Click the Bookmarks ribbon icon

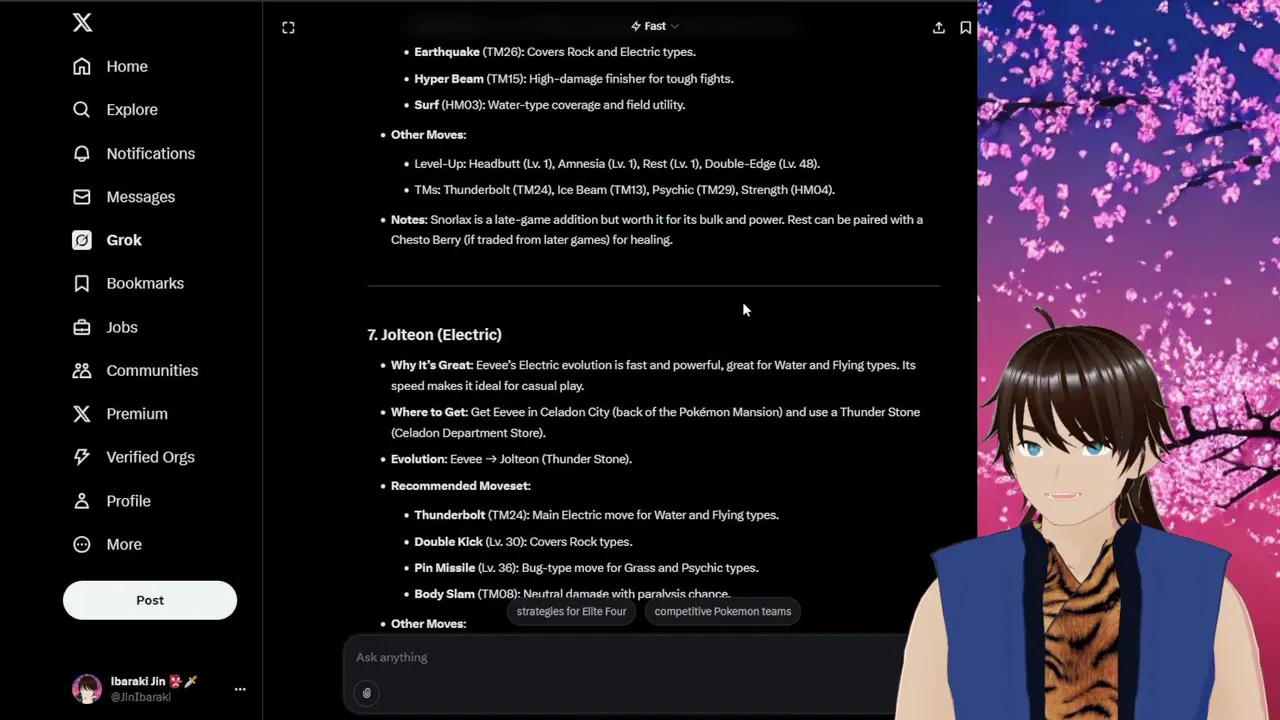tap(82, 284)
